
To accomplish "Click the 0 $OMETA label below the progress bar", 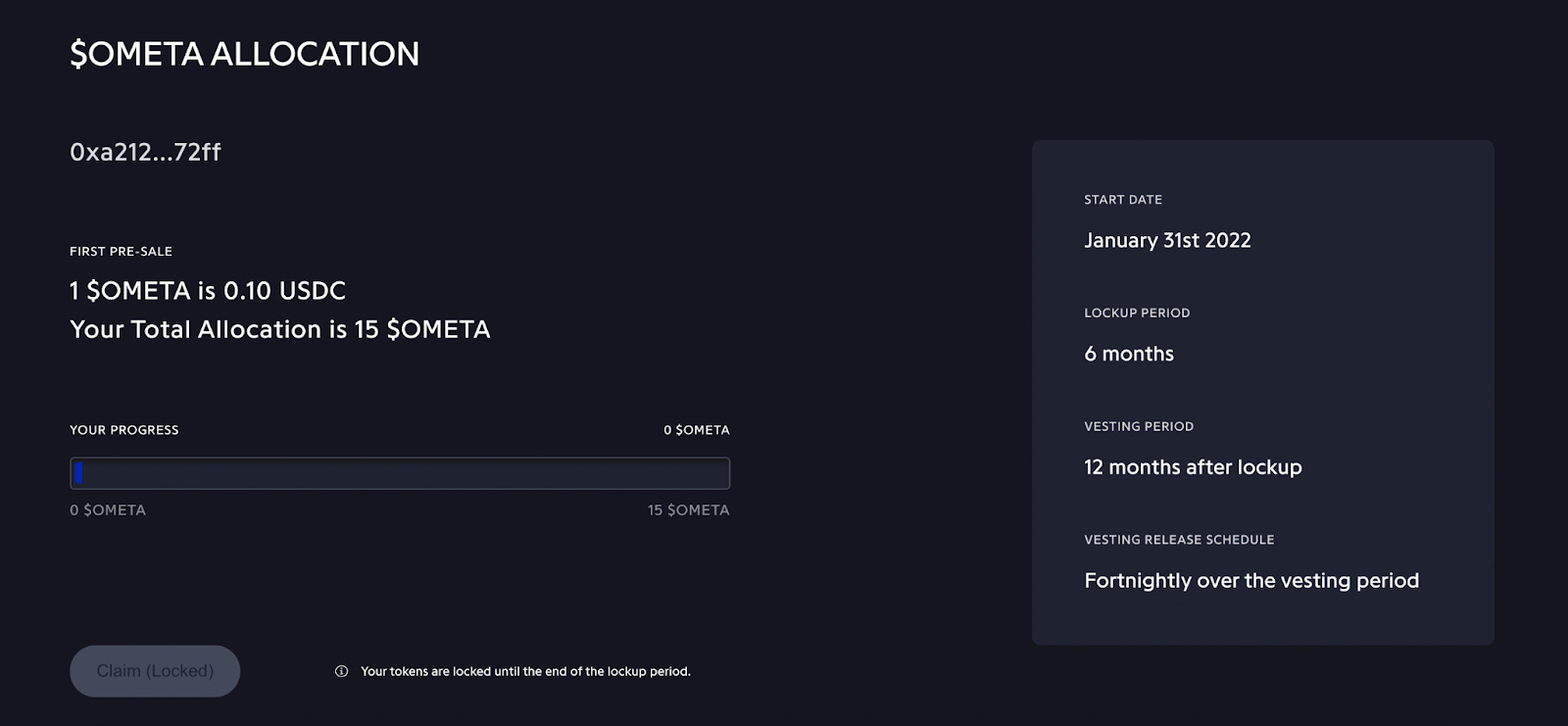I will [x=108, y=510].
